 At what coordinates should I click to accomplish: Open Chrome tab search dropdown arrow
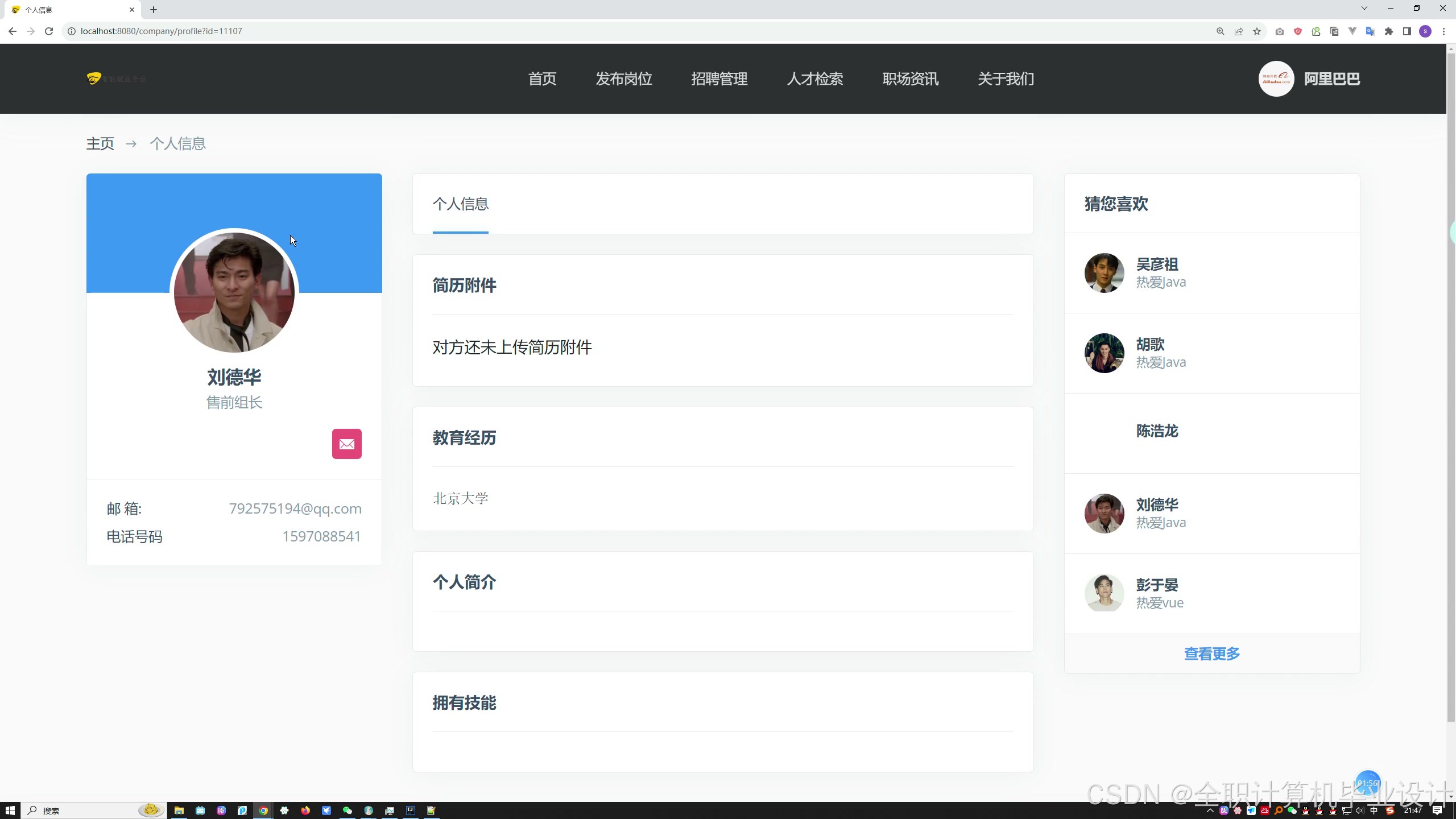tap(1364, 9)
